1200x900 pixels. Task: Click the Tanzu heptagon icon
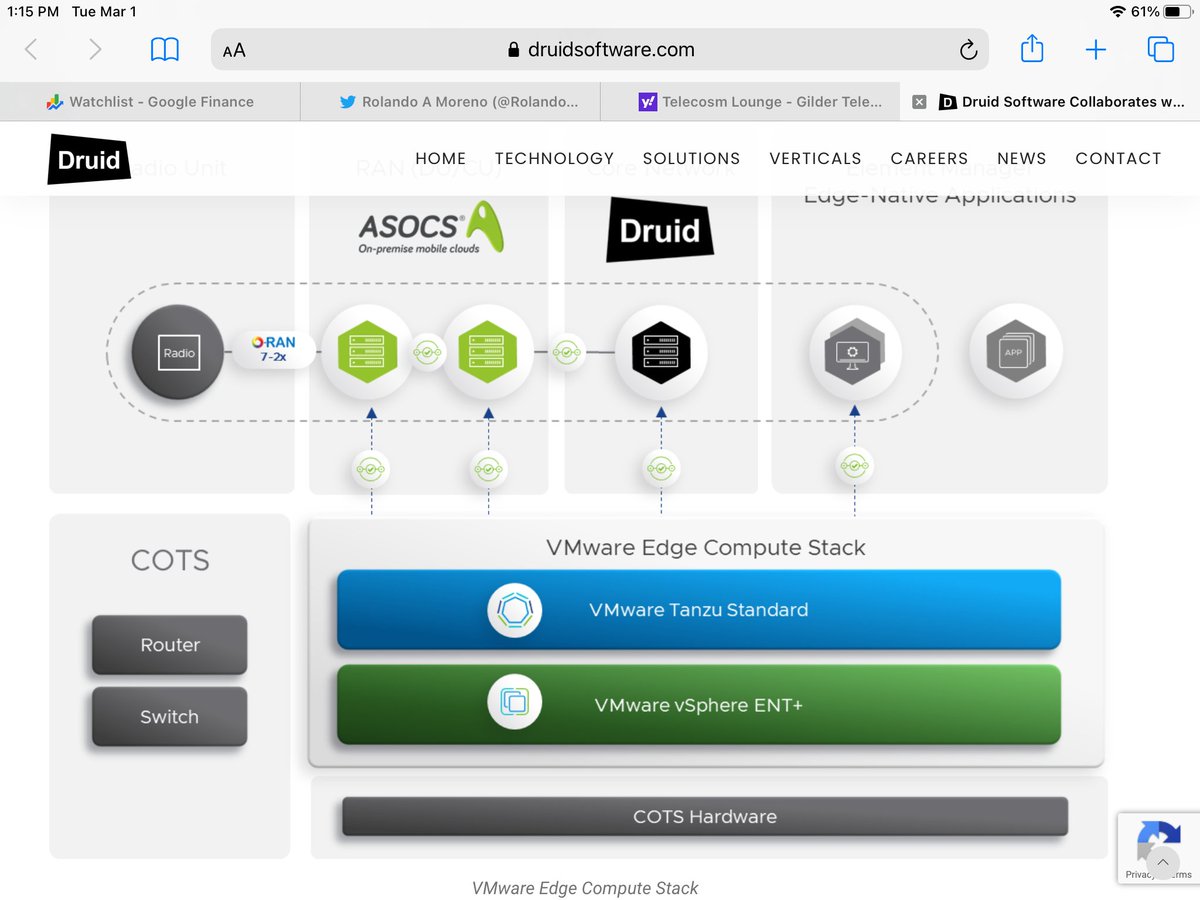point(514,609)
